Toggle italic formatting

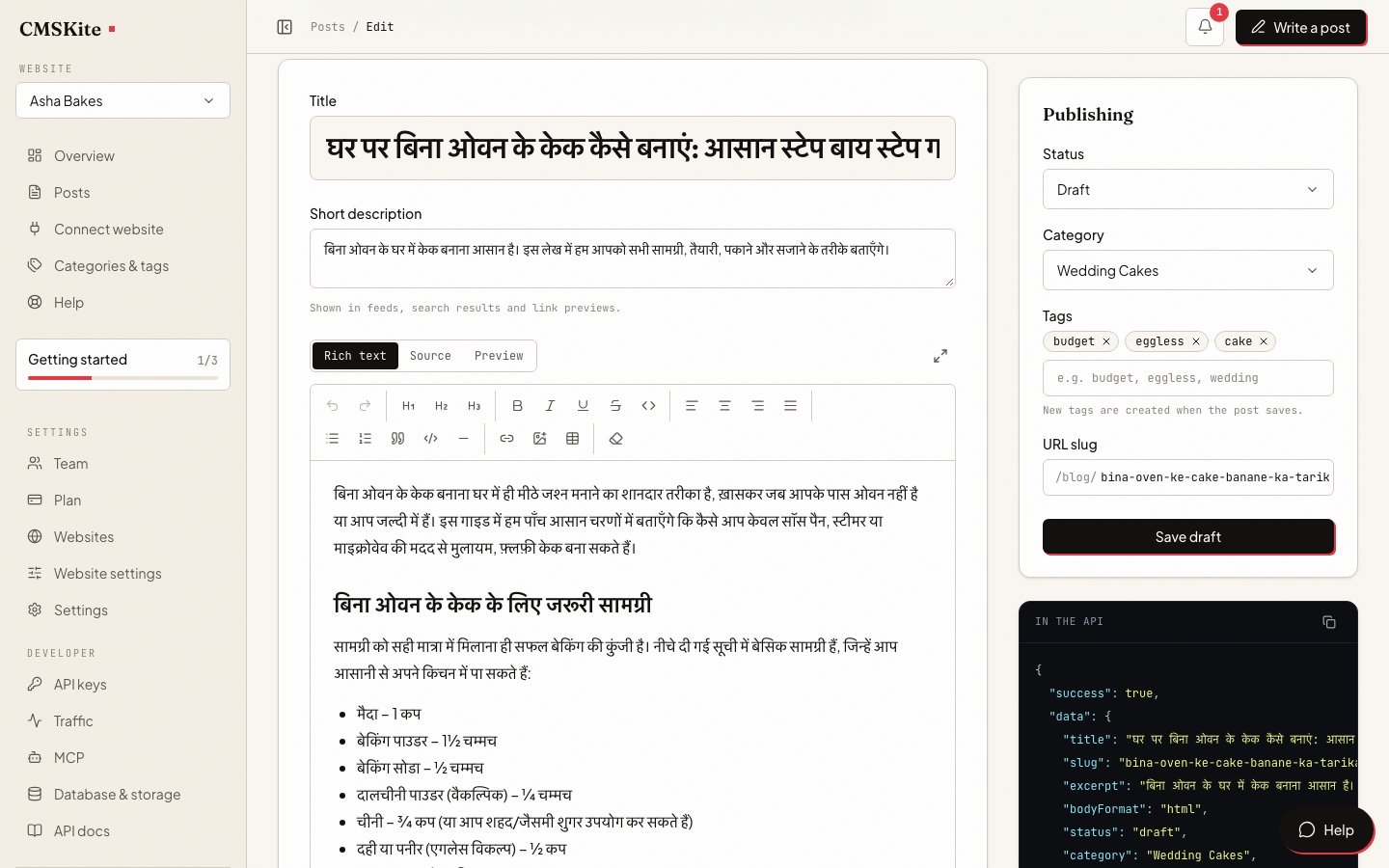click(551, 406)
